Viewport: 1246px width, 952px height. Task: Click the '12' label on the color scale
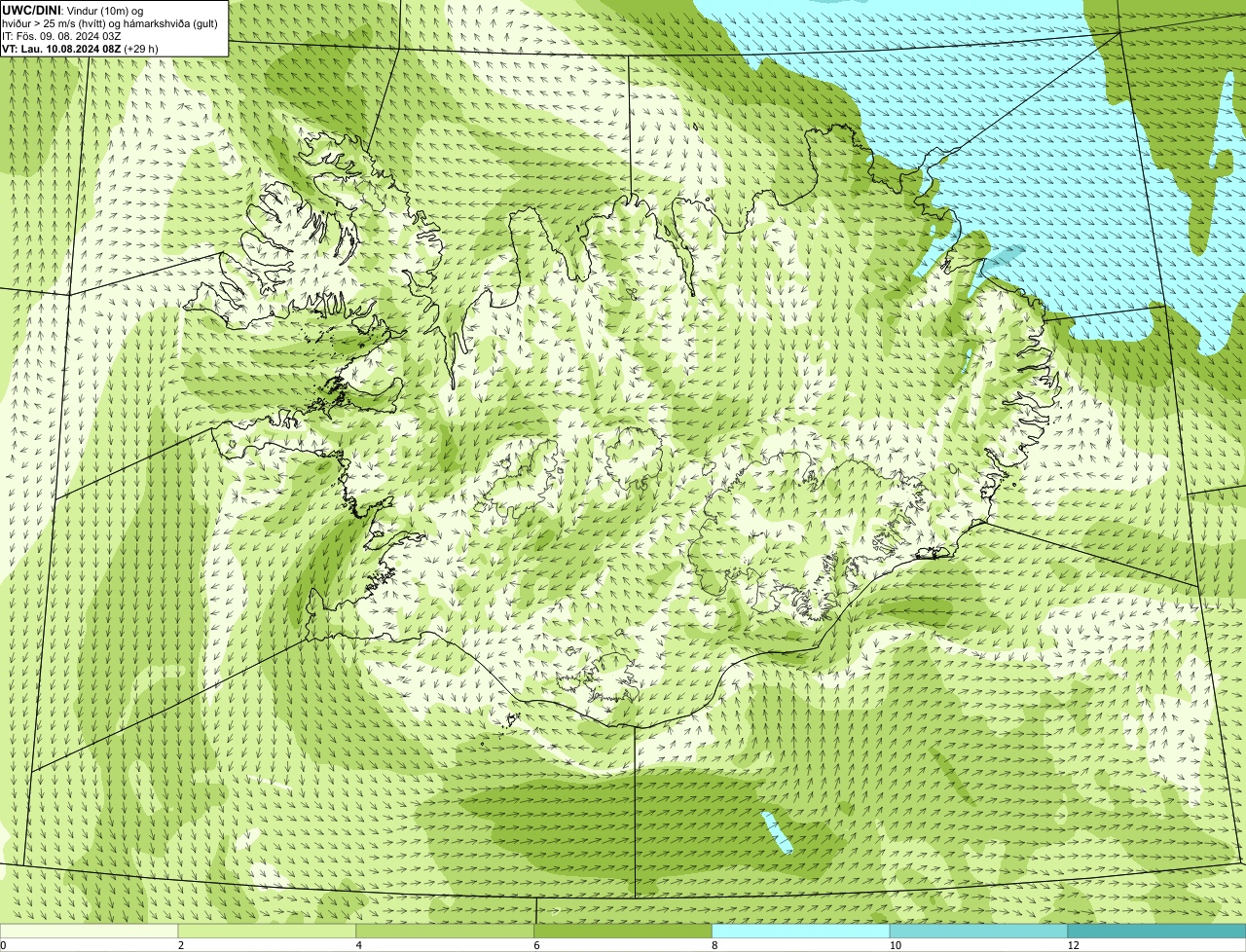(1072, 945)
